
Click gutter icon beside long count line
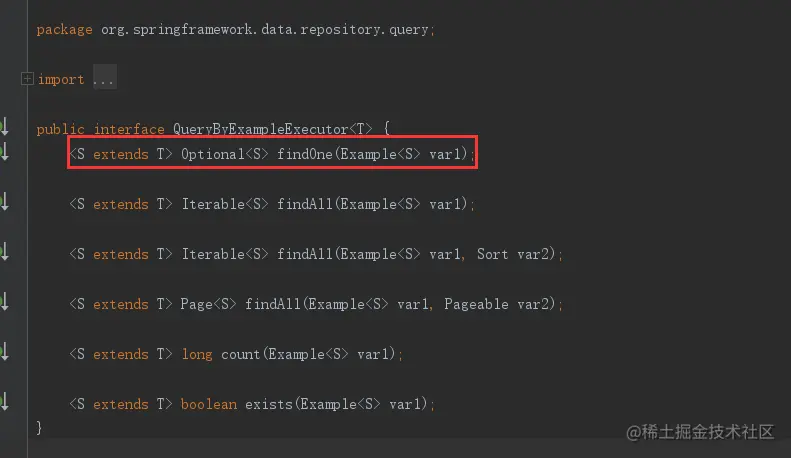click(x=5, y=352)
